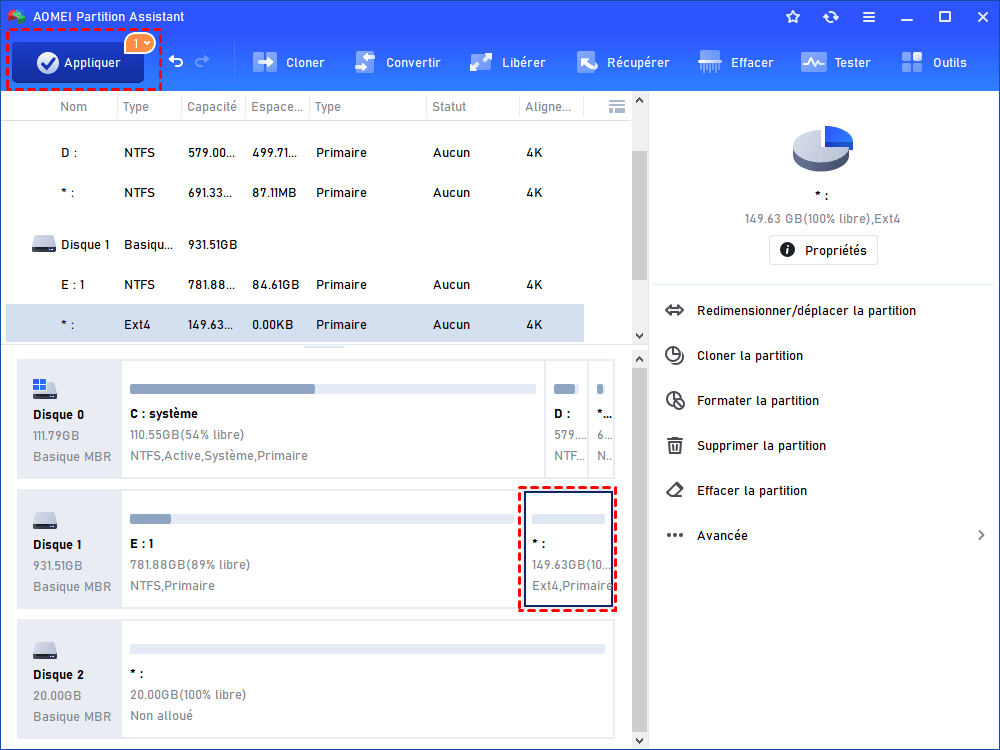Select the D: partition block on Disque 0
The image size is (1000, 750).
click(566, 419)
